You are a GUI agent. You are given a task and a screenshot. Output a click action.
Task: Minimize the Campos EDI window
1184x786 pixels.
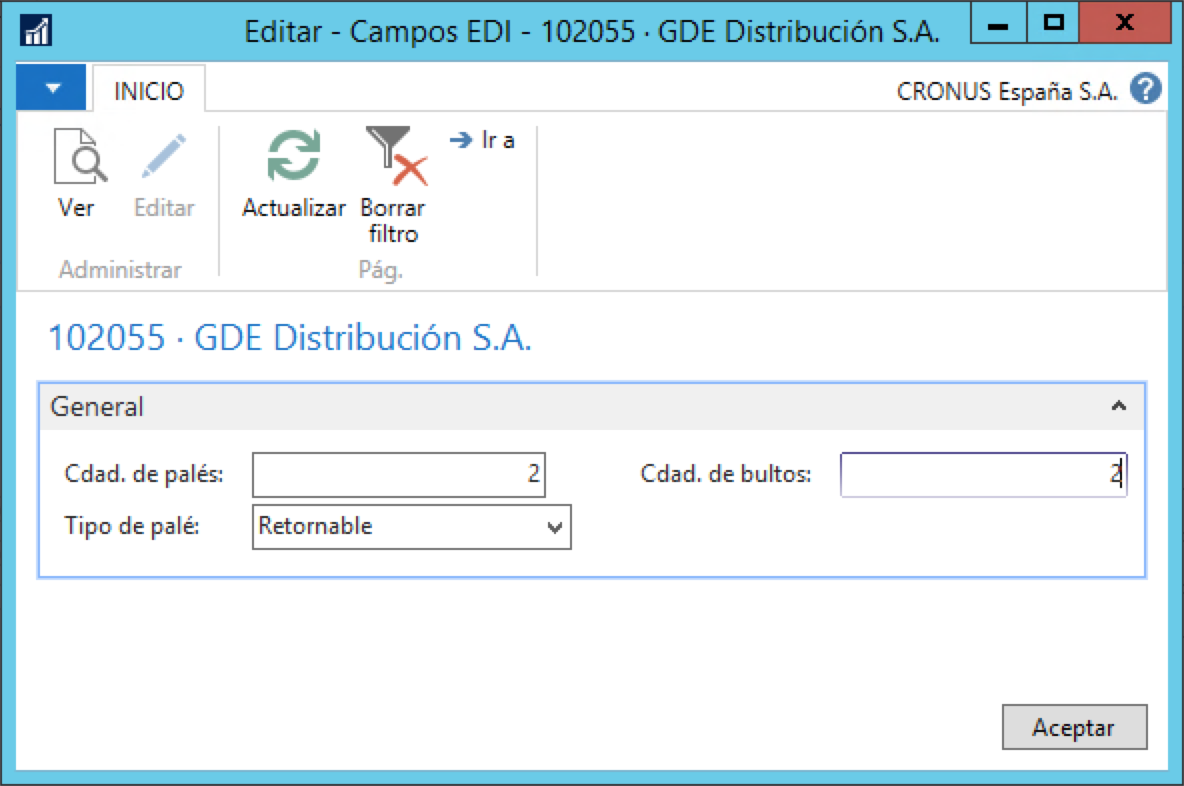(x=998, y=23)
